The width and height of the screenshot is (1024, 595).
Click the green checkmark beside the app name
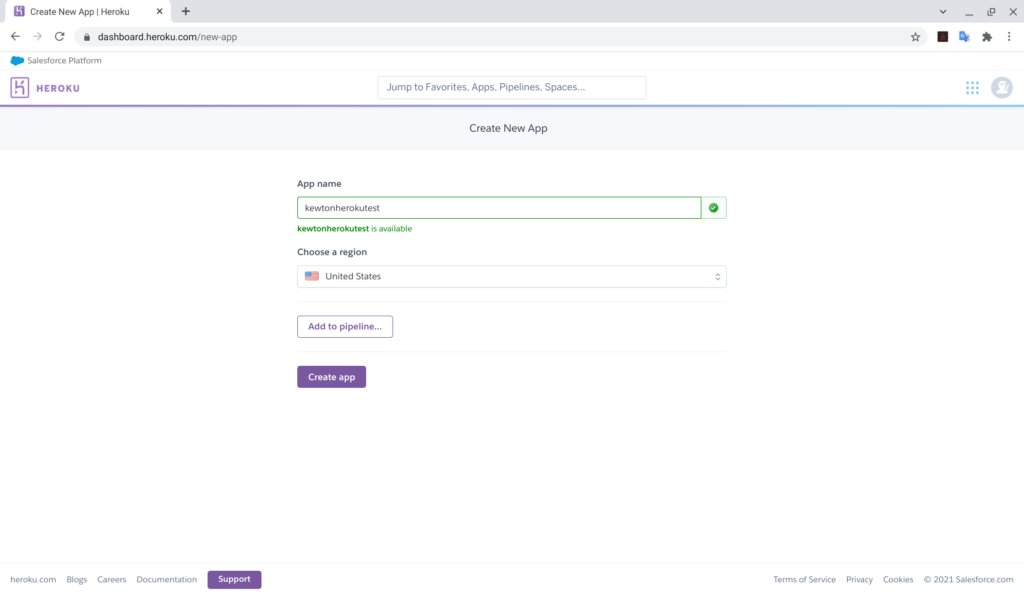[714, 207]
